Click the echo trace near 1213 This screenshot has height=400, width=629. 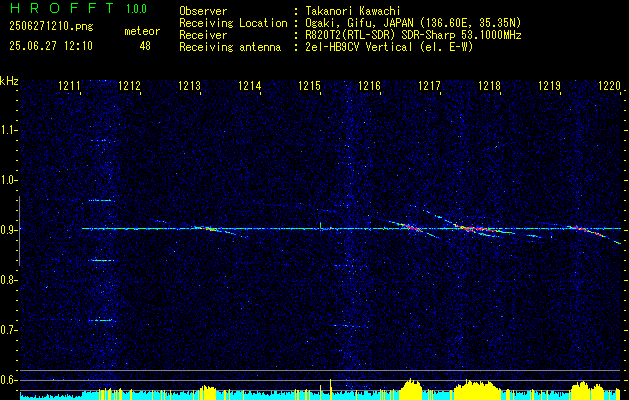pyautogui.click(x=209, y=229)
